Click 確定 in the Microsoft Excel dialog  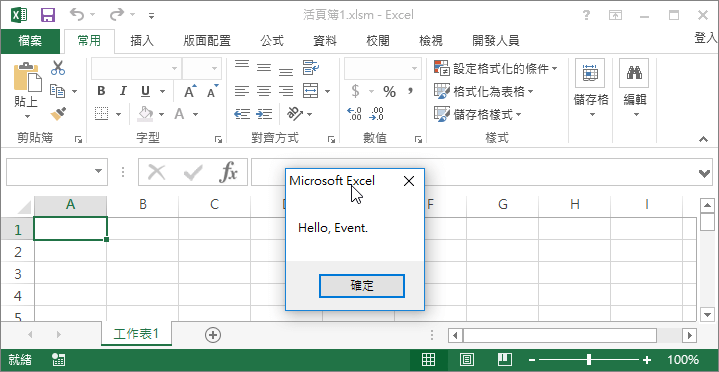[x=362, y=286]
